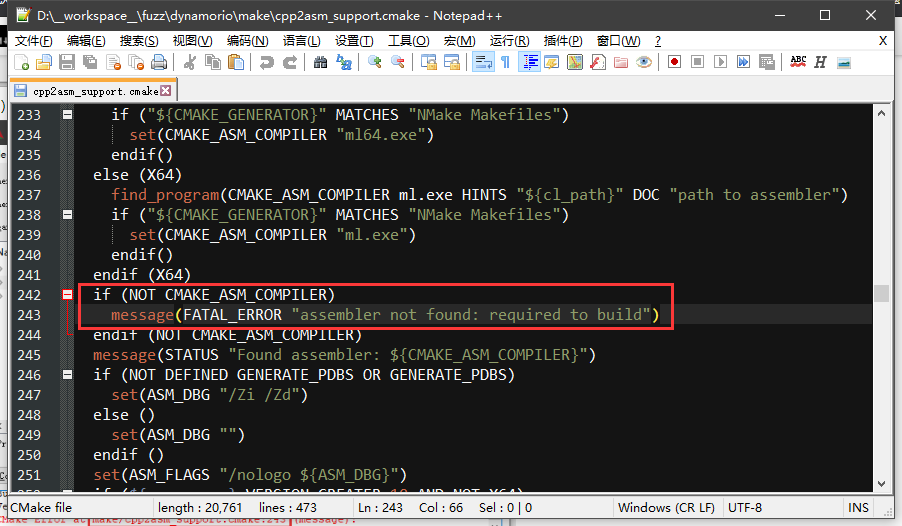Save the current file via floppy icon
The image size is (902, 526).
tap(67, 62)
